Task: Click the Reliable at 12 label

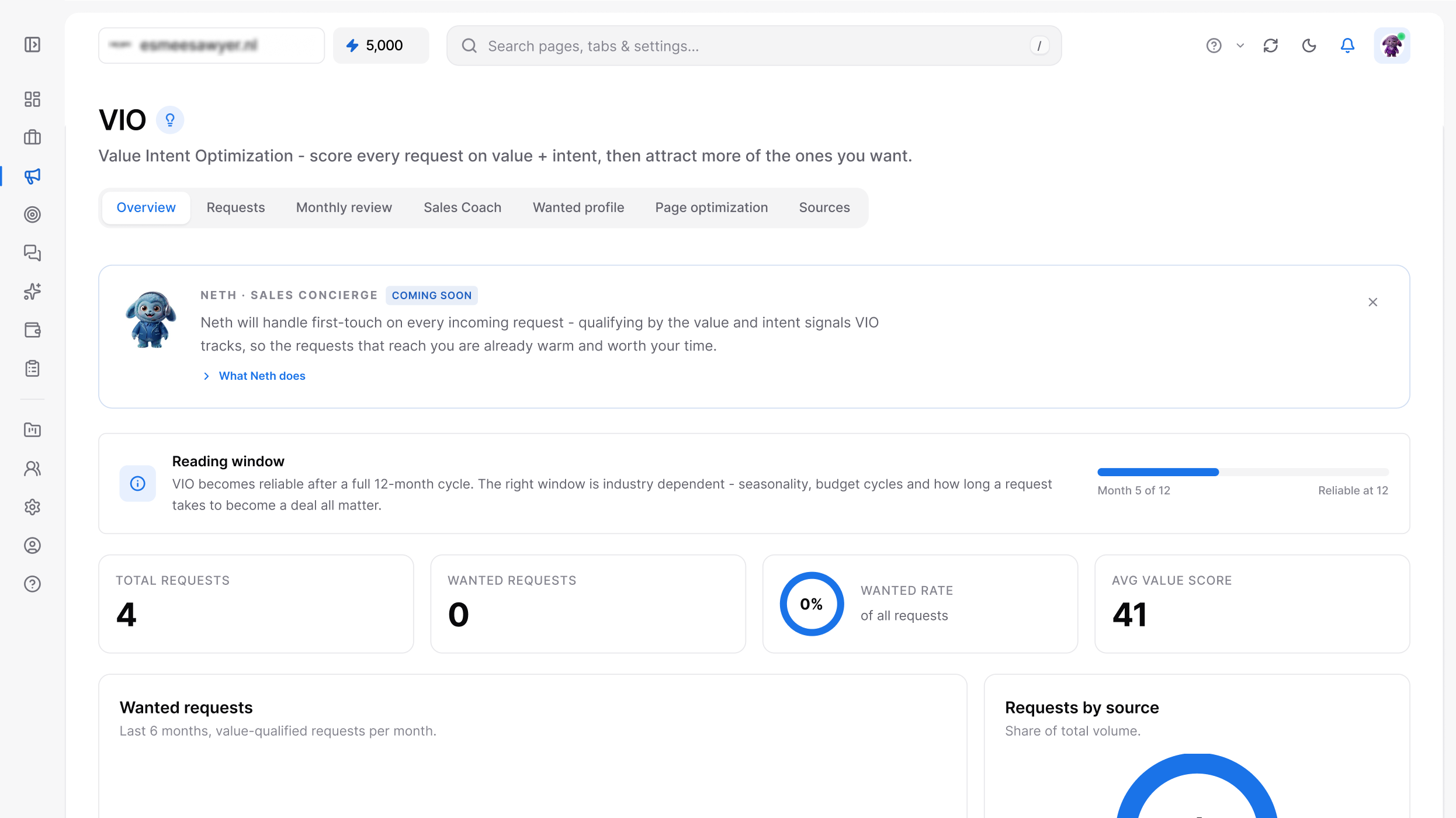Action: point(1353,491)
